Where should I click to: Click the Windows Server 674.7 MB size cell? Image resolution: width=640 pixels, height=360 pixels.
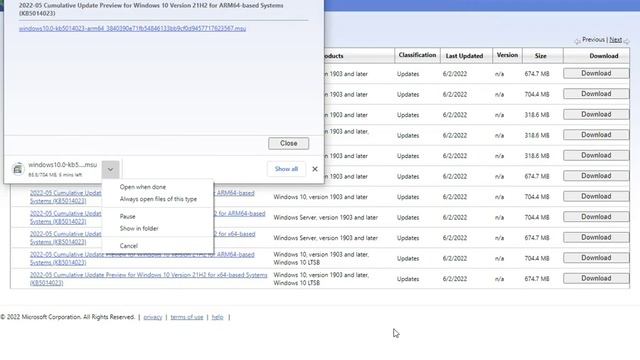537,238
